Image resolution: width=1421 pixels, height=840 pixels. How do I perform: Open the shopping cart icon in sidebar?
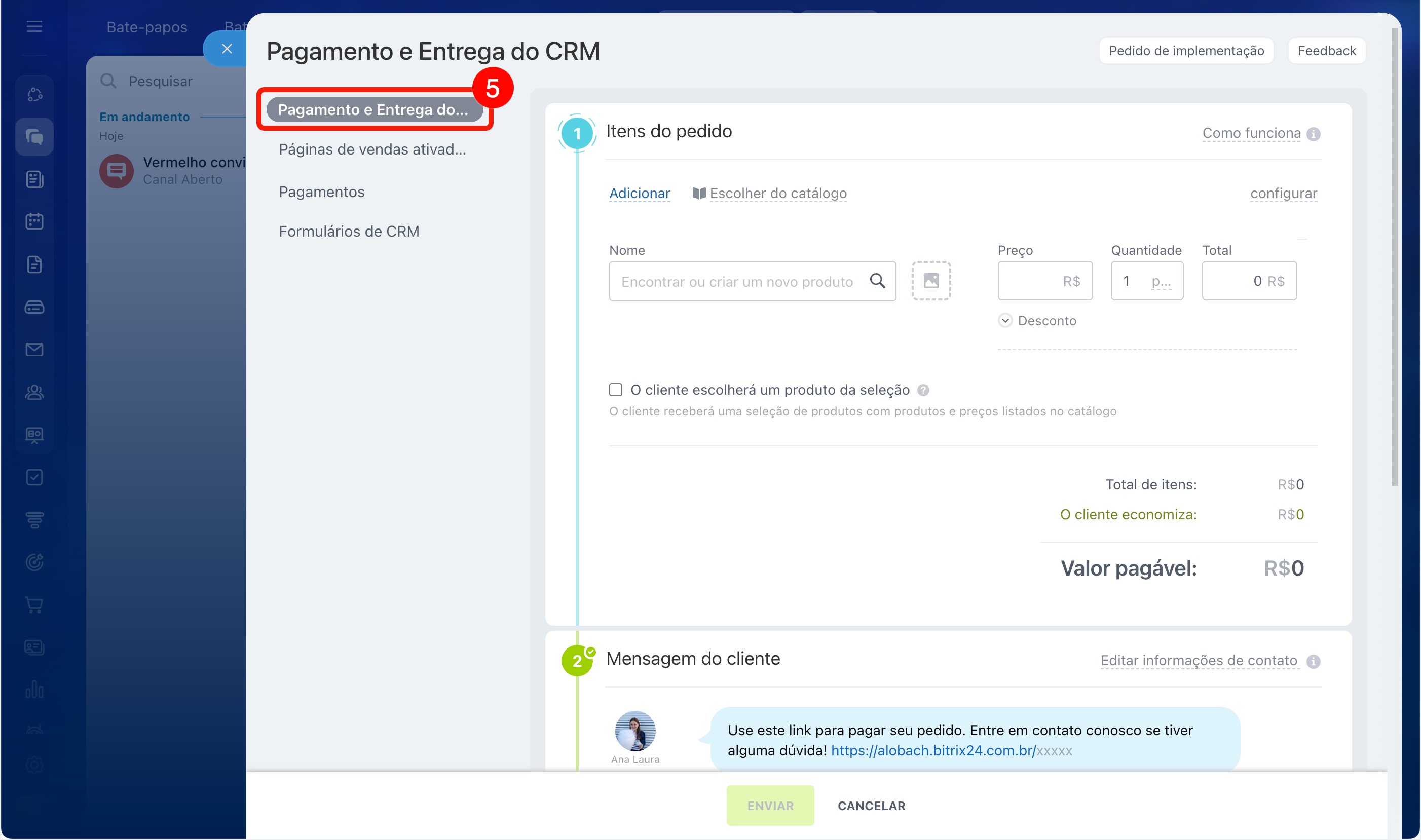pos(34,604)
